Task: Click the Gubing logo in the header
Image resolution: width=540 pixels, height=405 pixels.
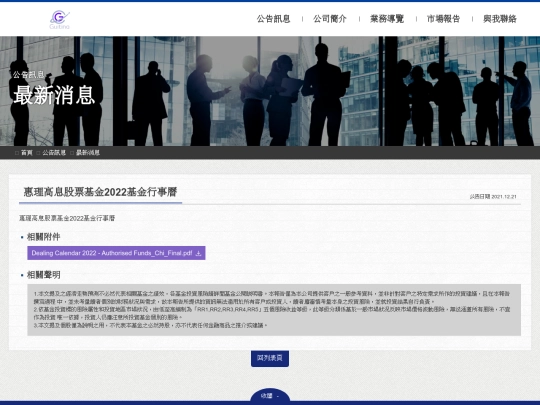Action: pyautogui.click(x=60, y=20)
